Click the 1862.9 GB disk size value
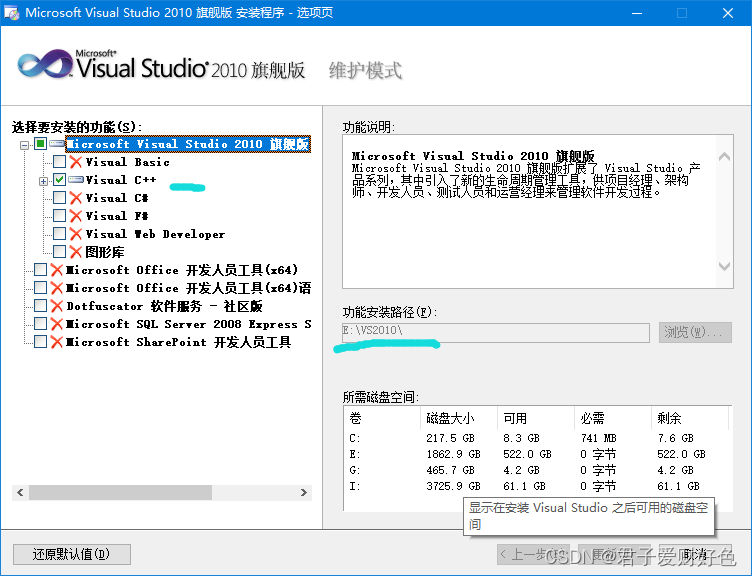The image size is (752, 576). (x=453, y=454)
